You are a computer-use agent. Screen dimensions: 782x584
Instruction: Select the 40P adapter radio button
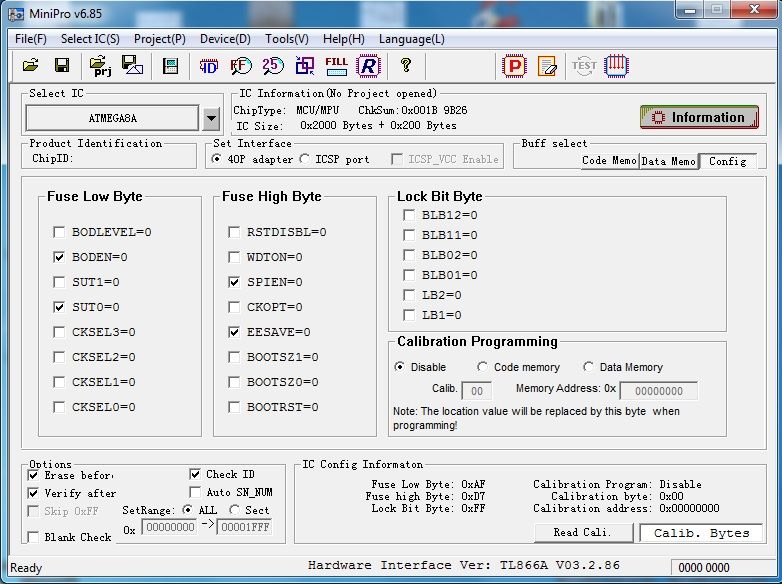click(x=217, y=159)
